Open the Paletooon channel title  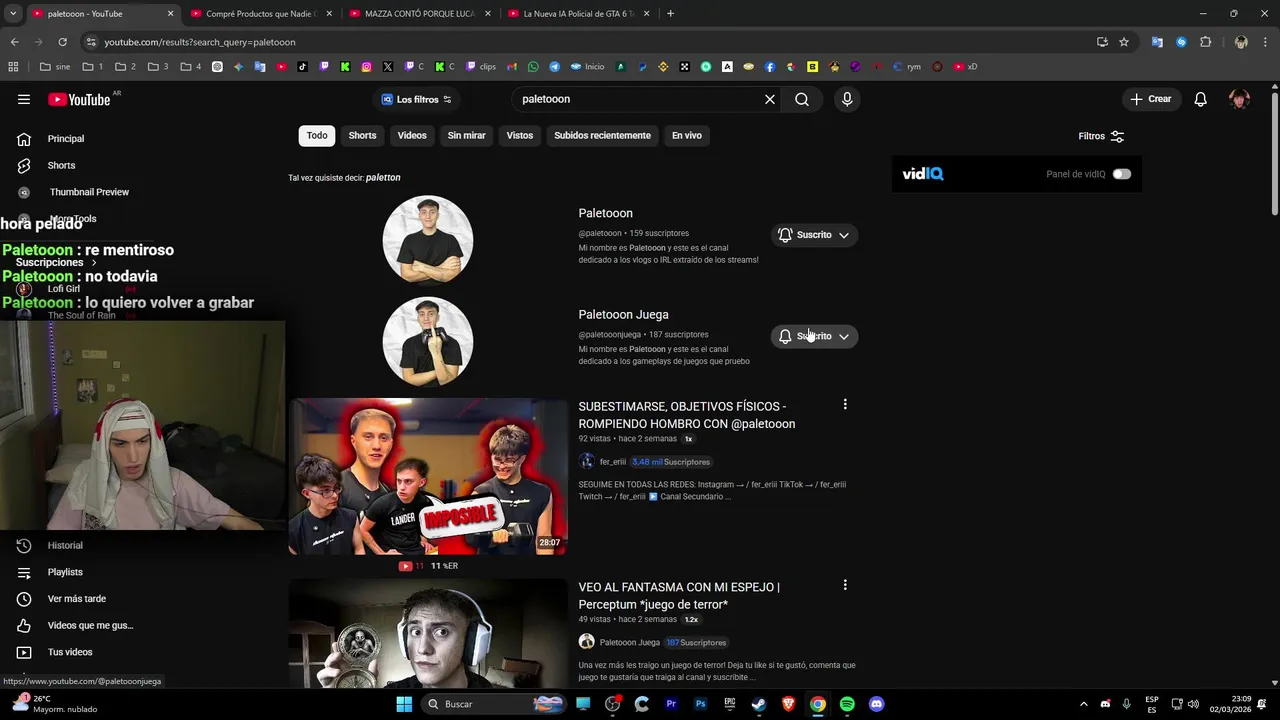tap(605, 213)
